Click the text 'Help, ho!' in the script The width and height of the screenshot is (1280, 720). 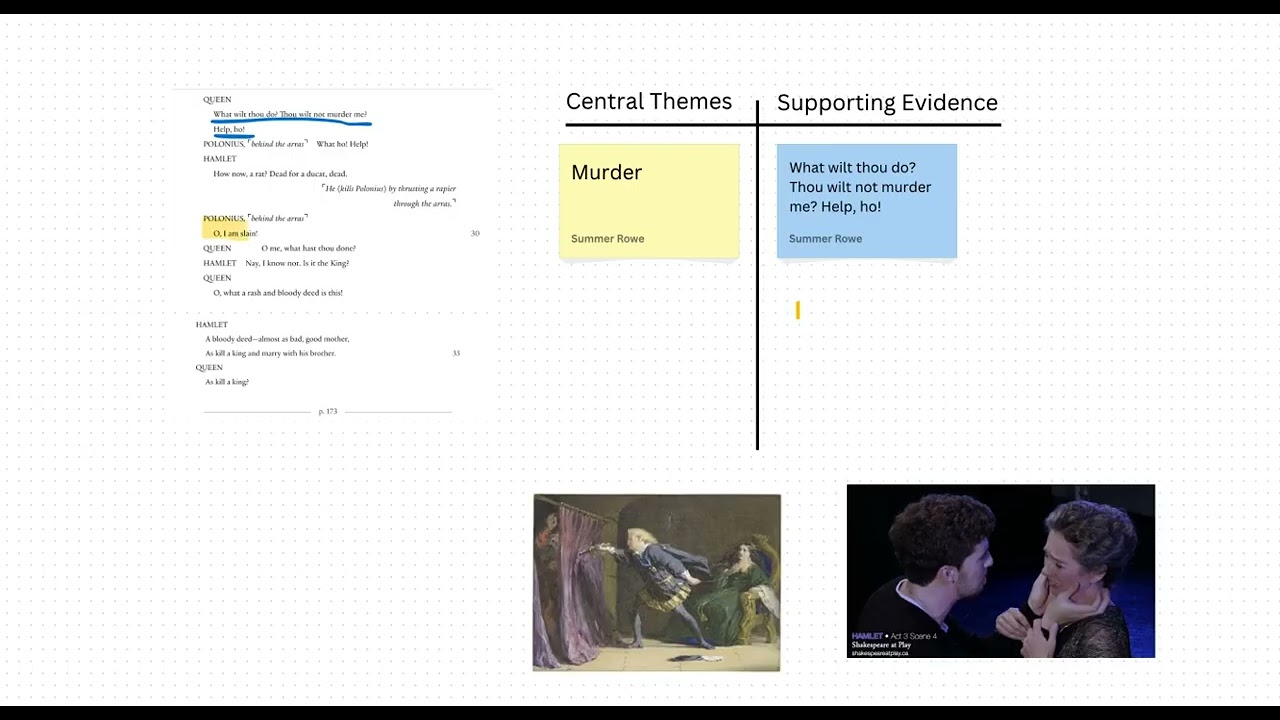[x=229, y=129]
